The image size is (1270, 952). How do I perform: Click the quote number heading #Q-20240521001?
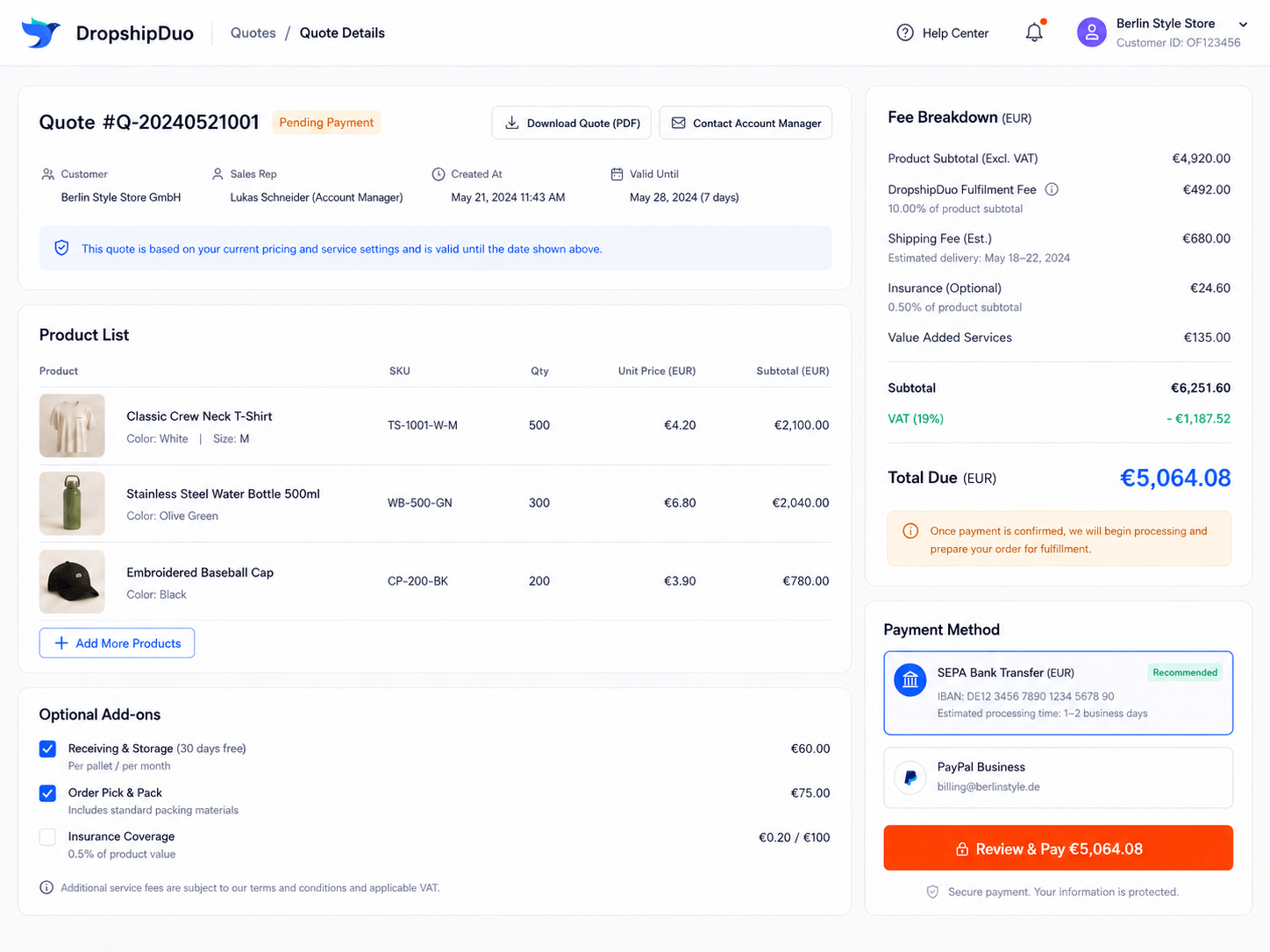(x=149, y=122)
